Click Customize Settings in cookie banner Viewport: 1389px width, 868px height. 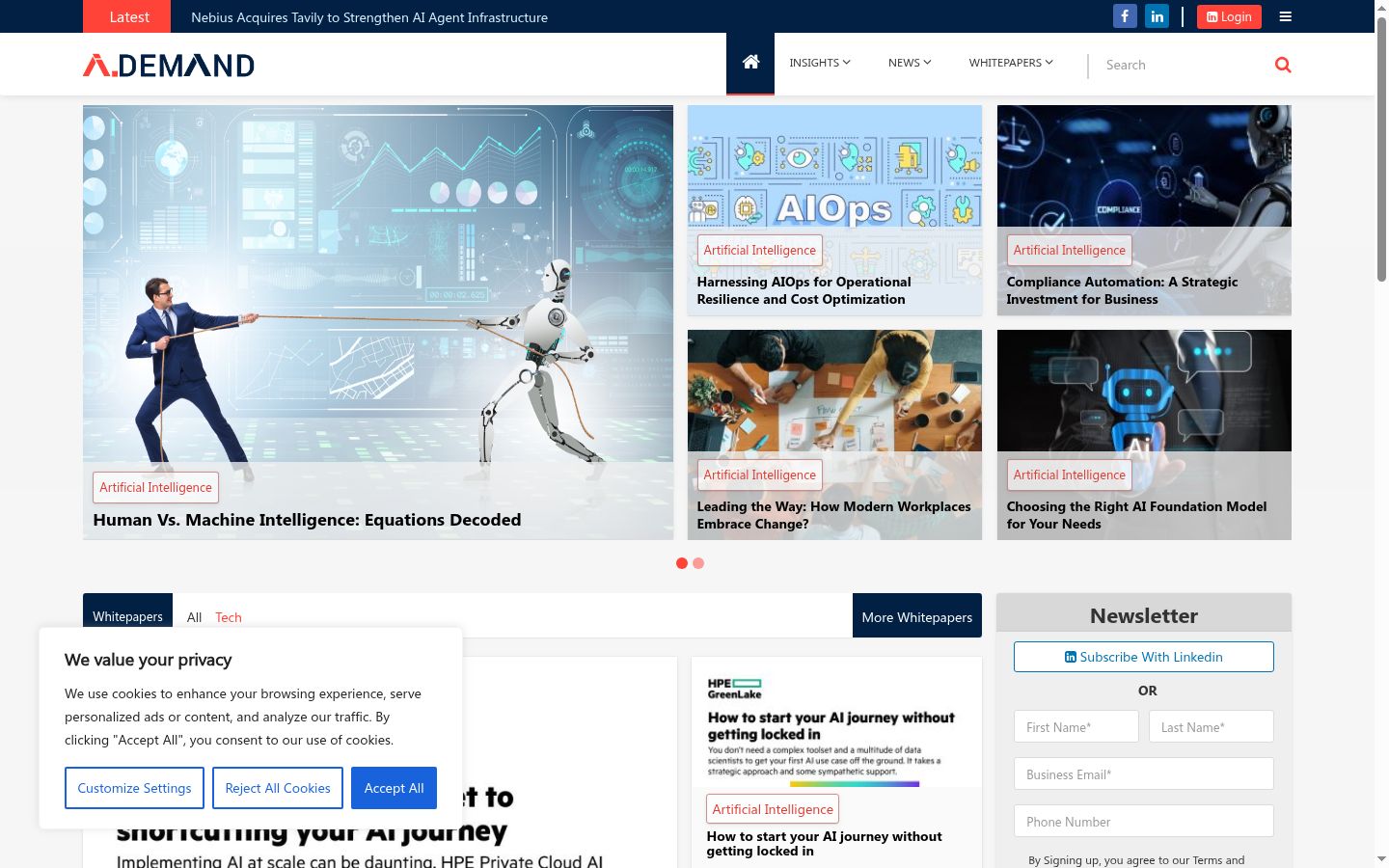[x=134, y=788]
